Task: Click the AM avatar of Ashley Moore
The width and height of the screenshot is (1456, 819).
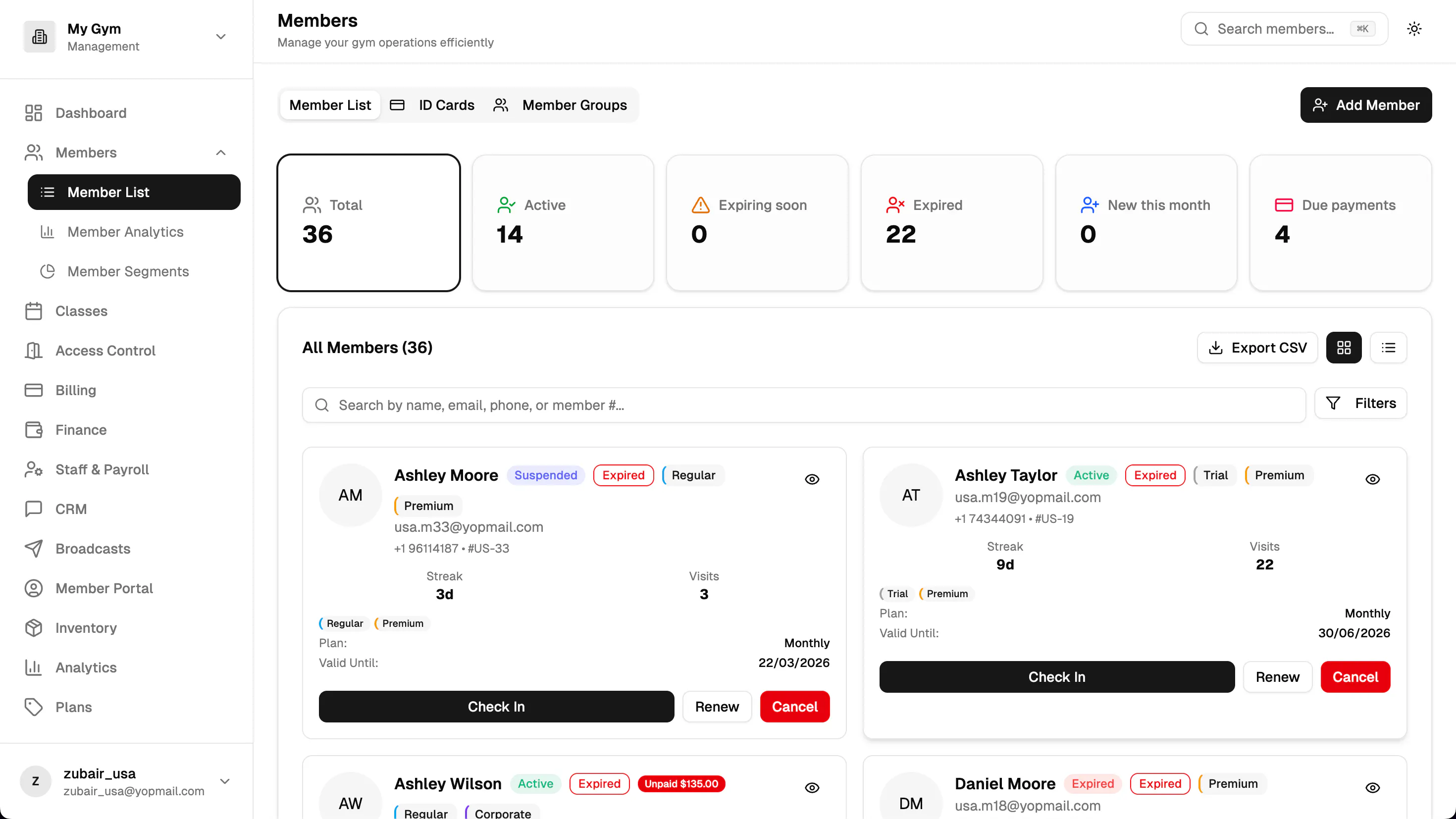Action: click(351, 495)
